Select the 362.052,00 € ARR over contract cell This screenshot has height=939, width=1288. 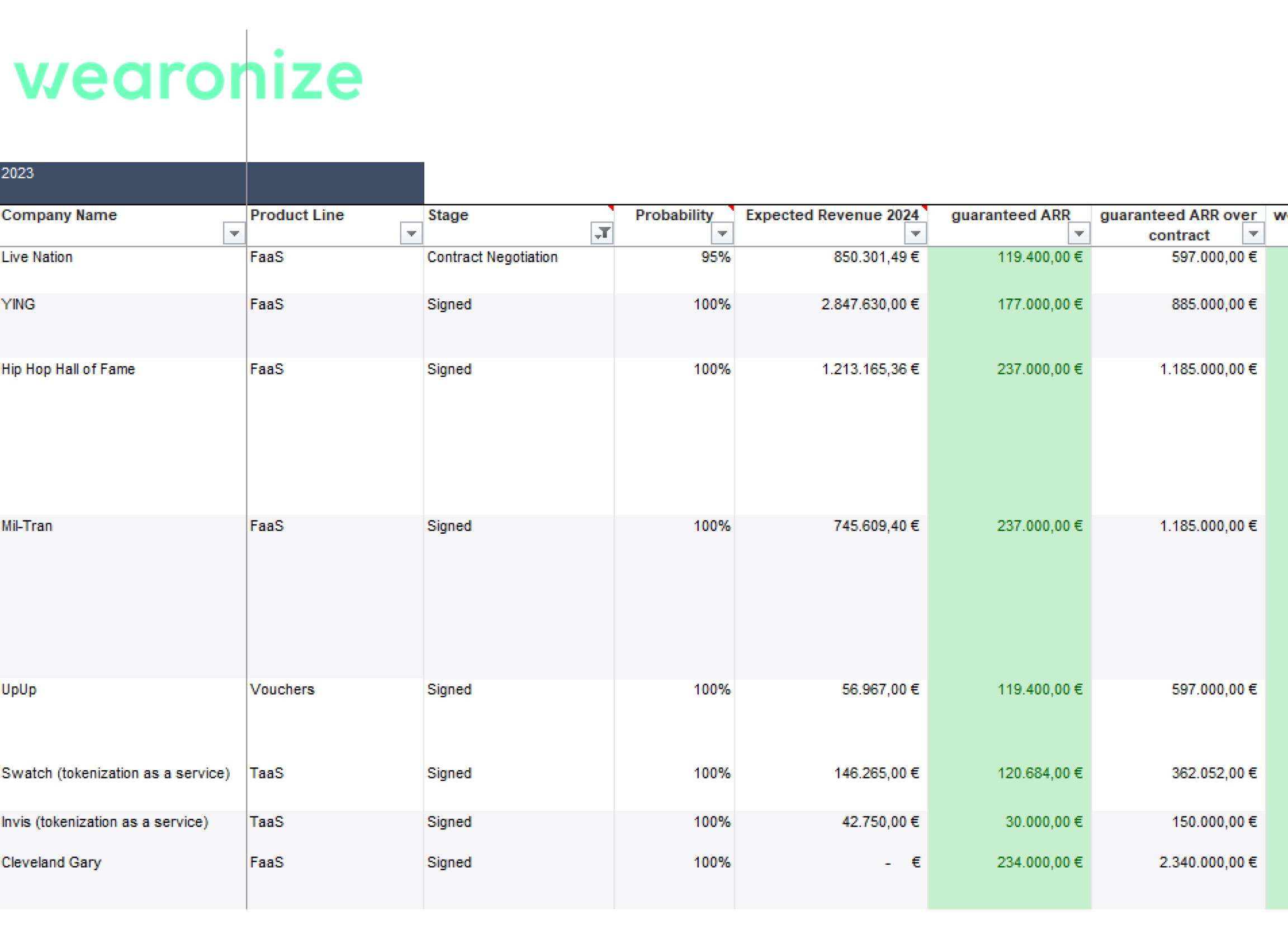pyautogui.click(x=1178, y=786)
